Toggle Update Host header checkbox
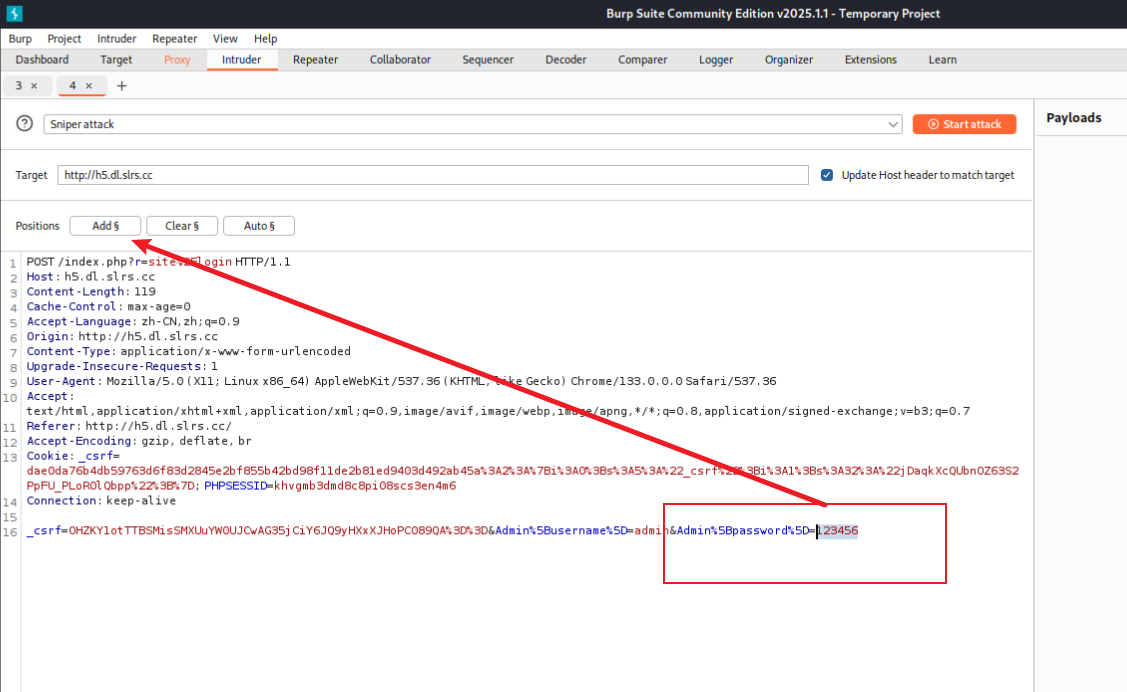Screen dimensions: 1127x692 [827, 175]
